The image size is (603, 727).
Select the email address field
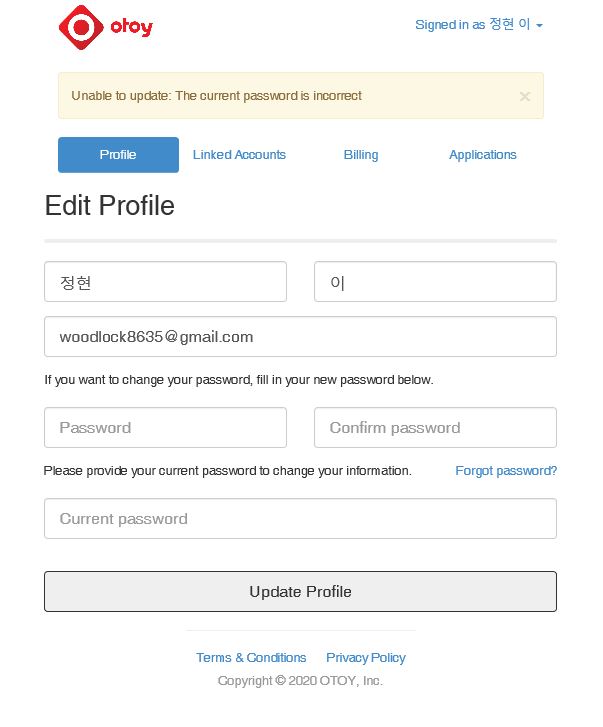click(300, 337)
